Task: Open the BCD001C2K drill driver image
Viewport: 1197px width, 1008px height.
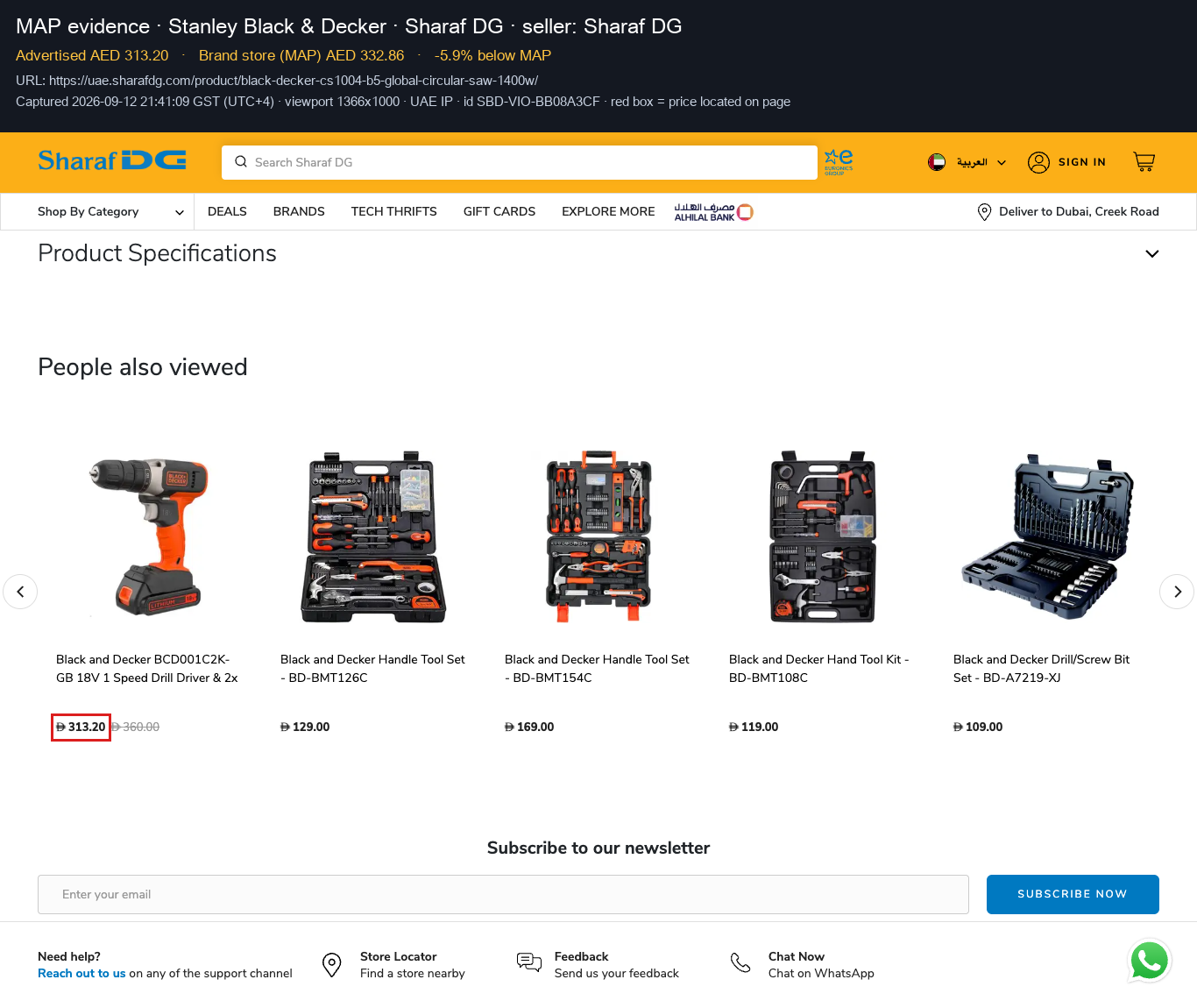Action: 150,536
